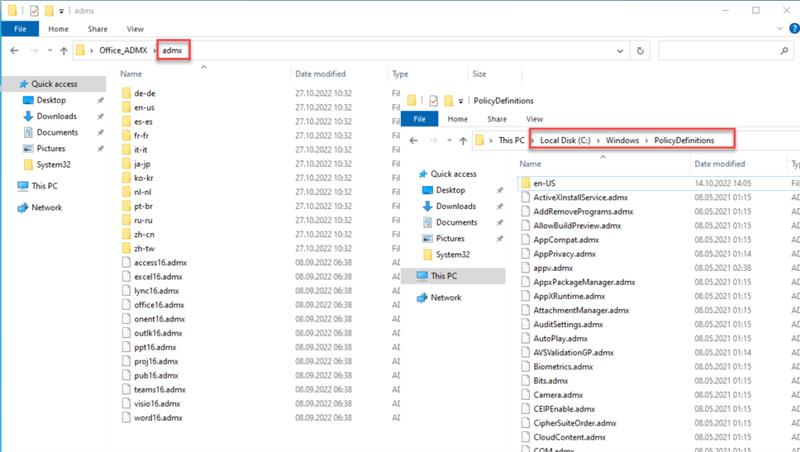Click the Up arrow in the admx window
The image size is (800, 452).
tap(64, 51)
